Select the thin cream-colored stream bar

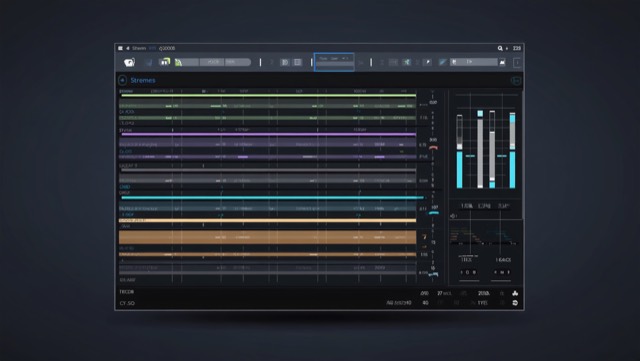[267, 221]
